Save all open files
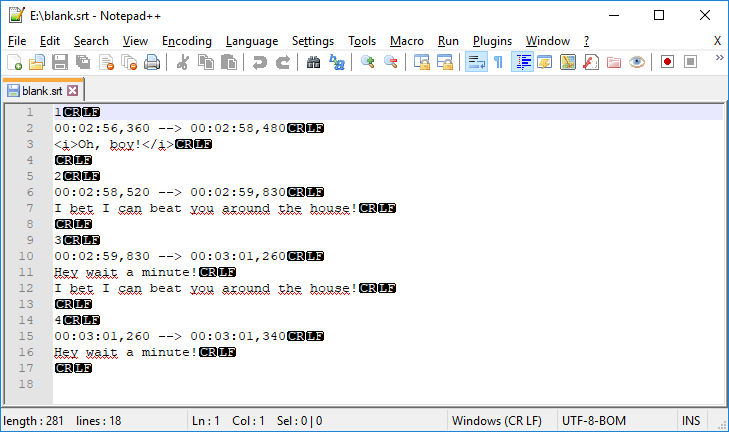This screenshot has height=432, width=729. [83, 62]
